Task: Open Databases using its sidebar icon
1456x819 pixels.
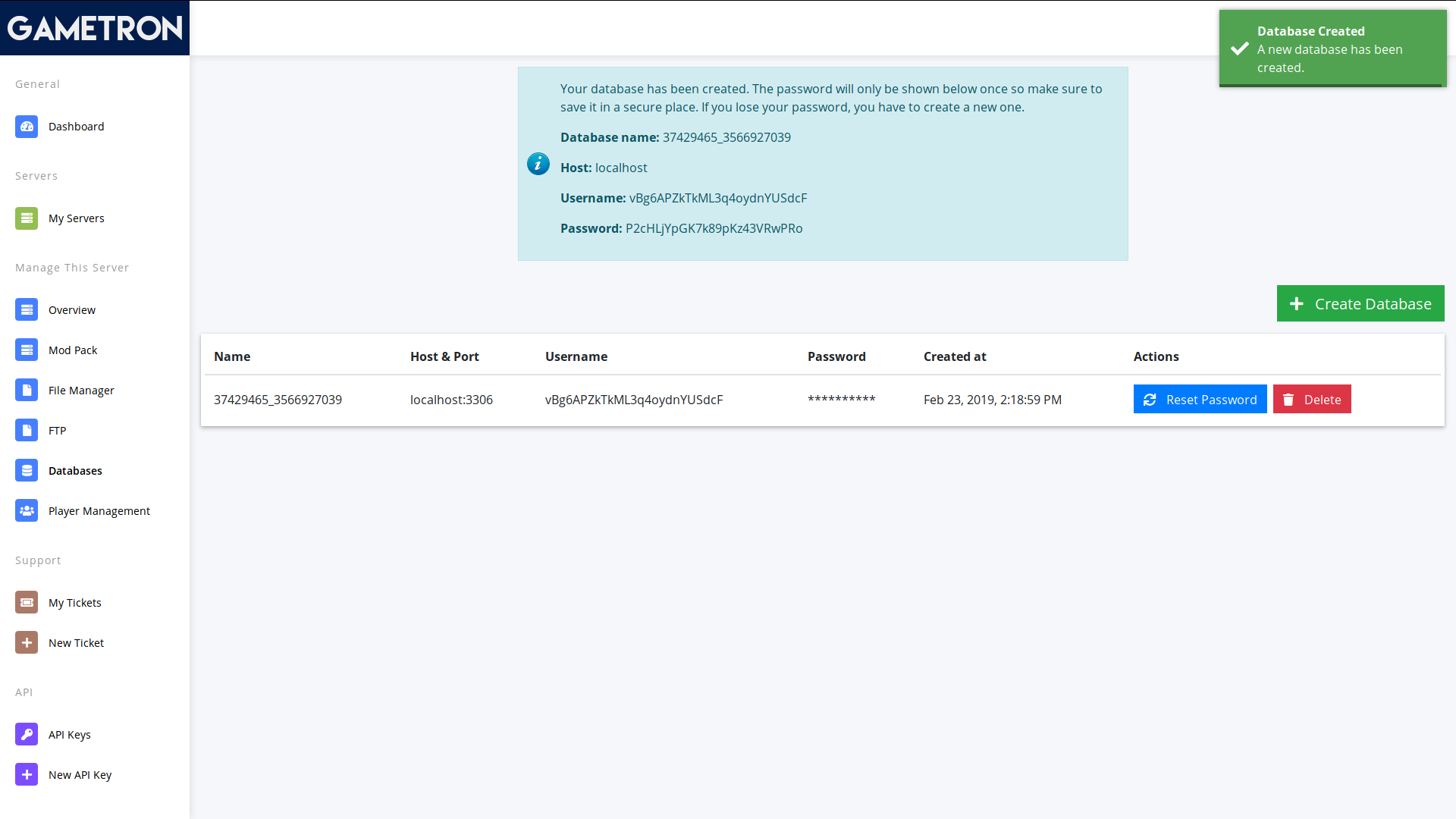Action: coord(27,470)
